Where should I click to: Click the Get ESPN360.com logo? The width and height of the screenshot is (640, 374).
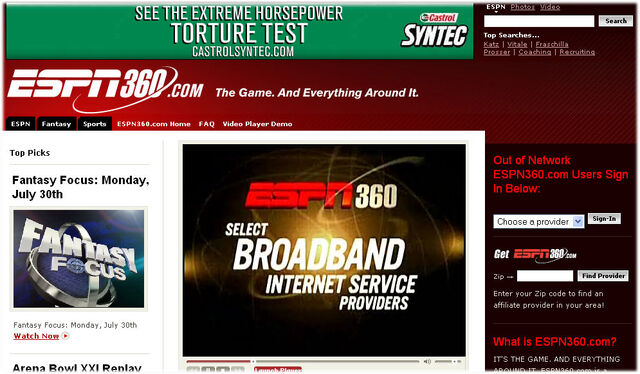click(x=536, y=255)
